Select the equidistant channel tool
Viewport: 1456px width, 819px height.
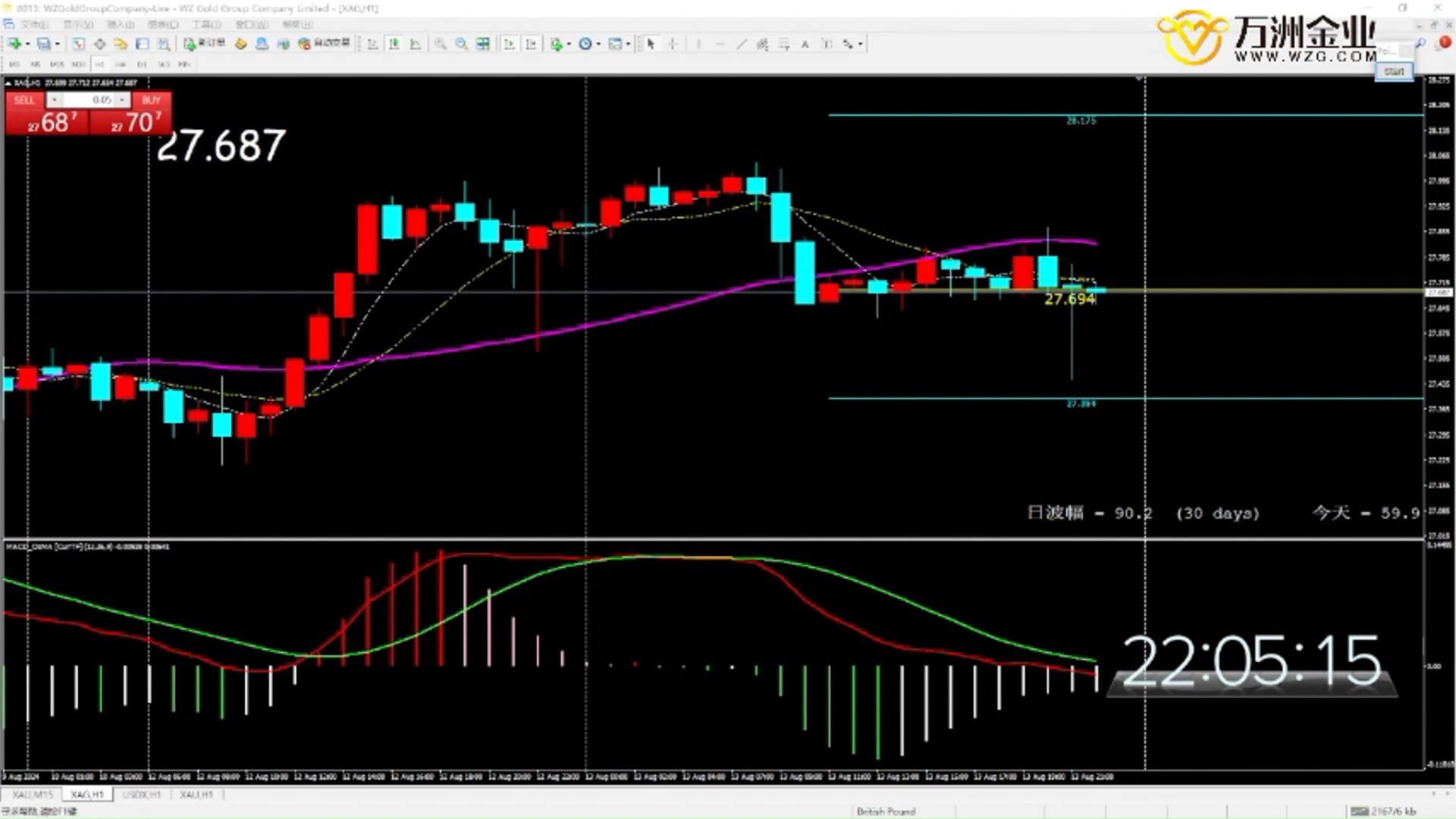[762, 44]
